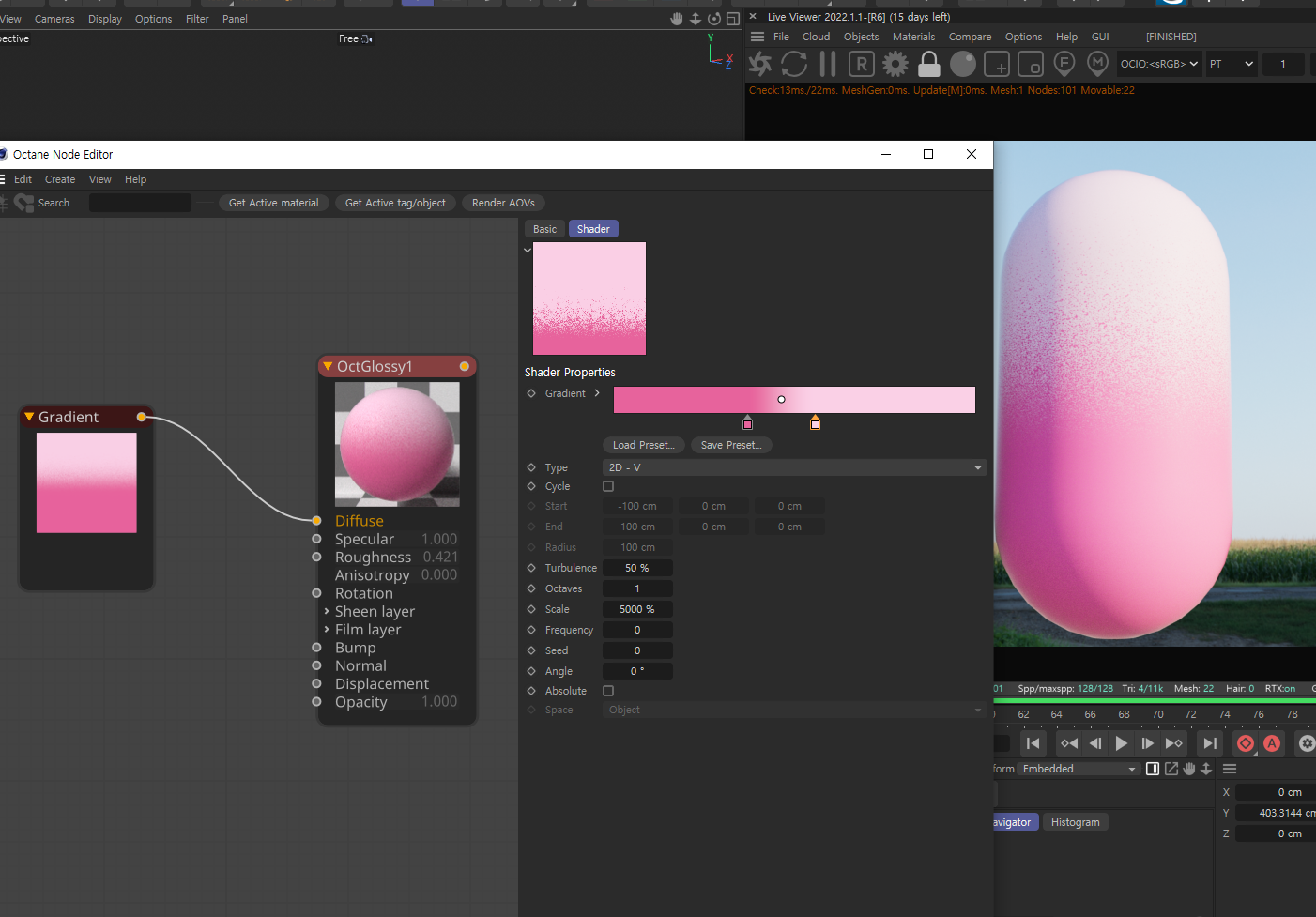This screenshot has width=1316, height=917.
Task: Expand the Film layer section
Action: (x=327, y=629)
